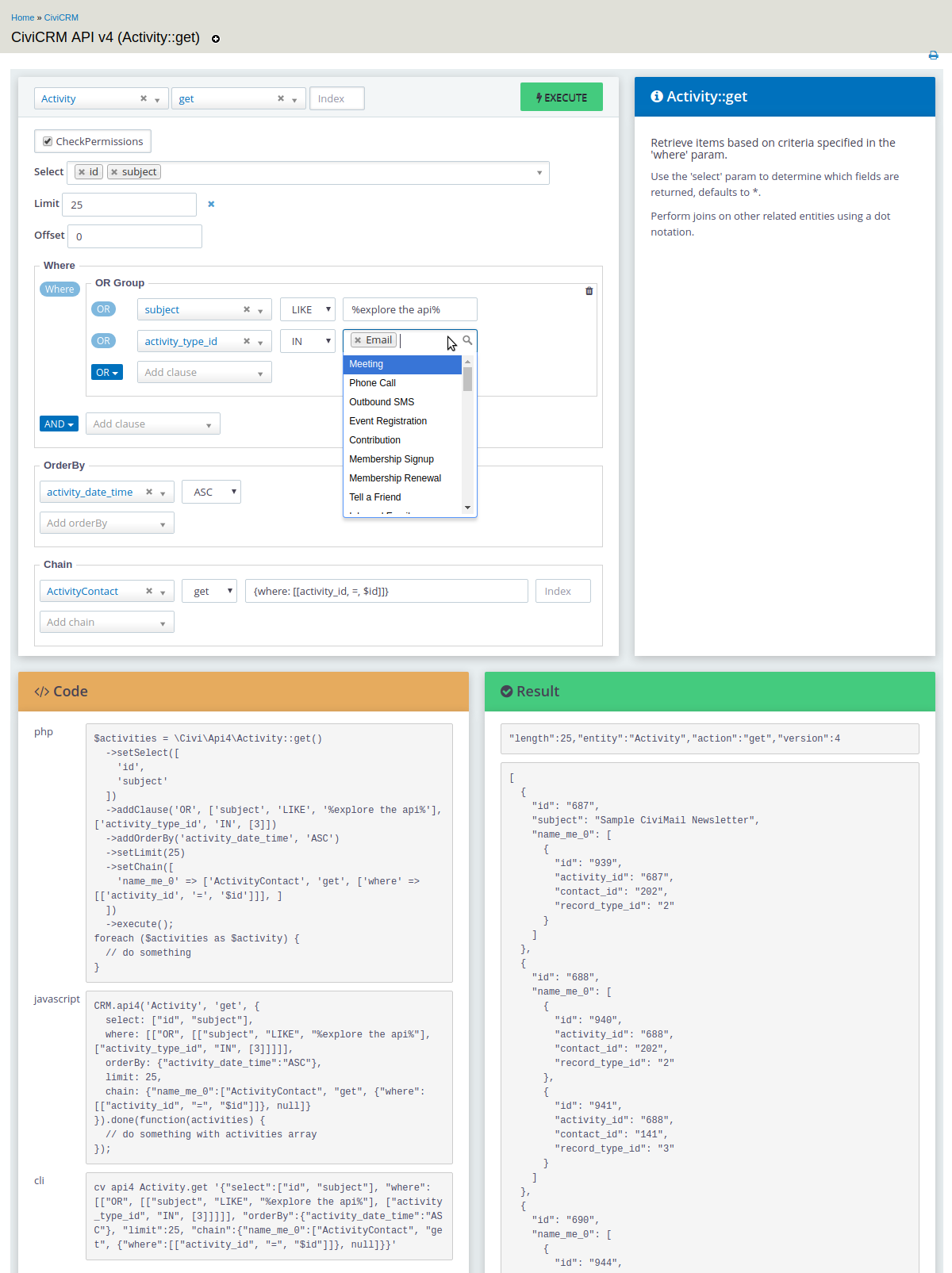Remove the 'subject' tag from Select

point(115,172)
